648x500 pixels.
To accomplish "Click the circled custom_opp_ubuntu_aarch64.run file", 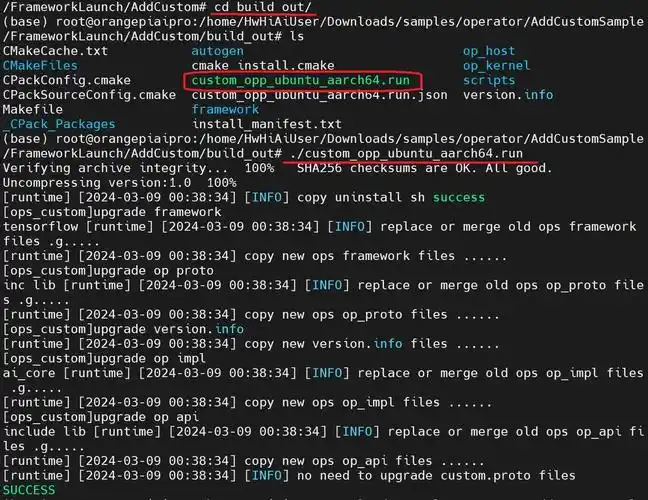I will point(300,80).
